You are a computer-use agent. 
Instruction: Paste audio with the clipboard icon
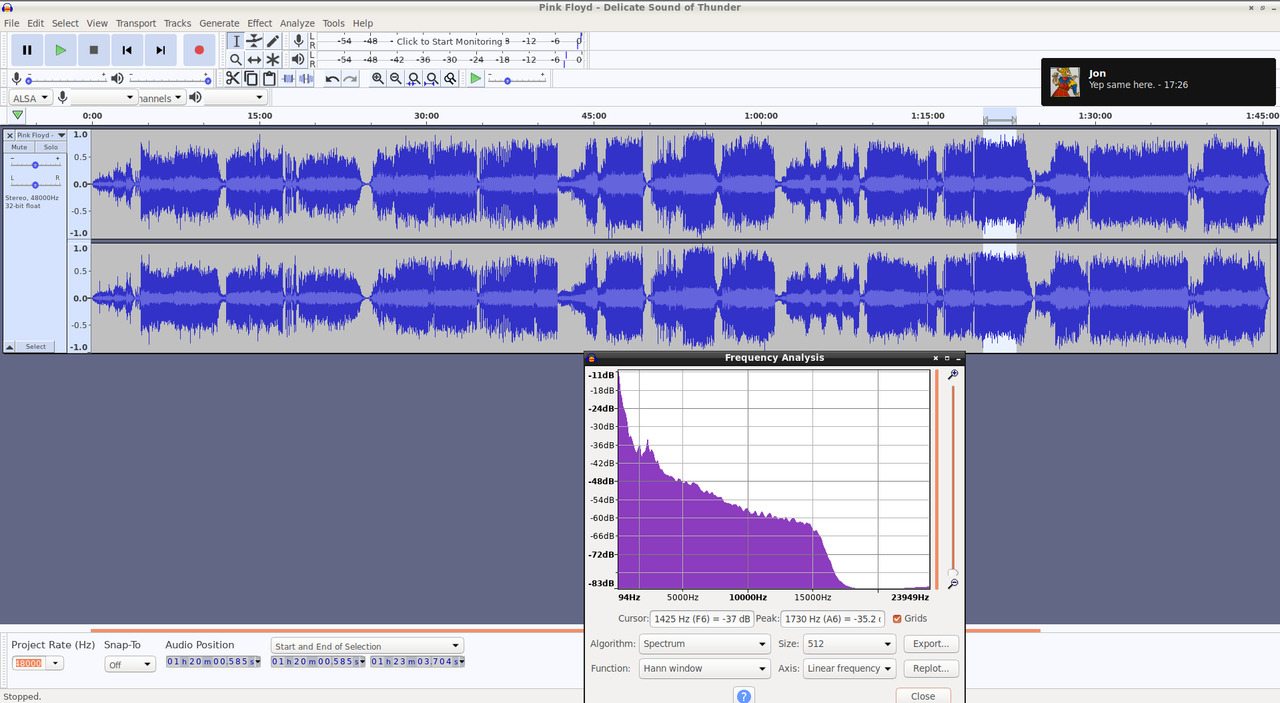coord(269,78)
